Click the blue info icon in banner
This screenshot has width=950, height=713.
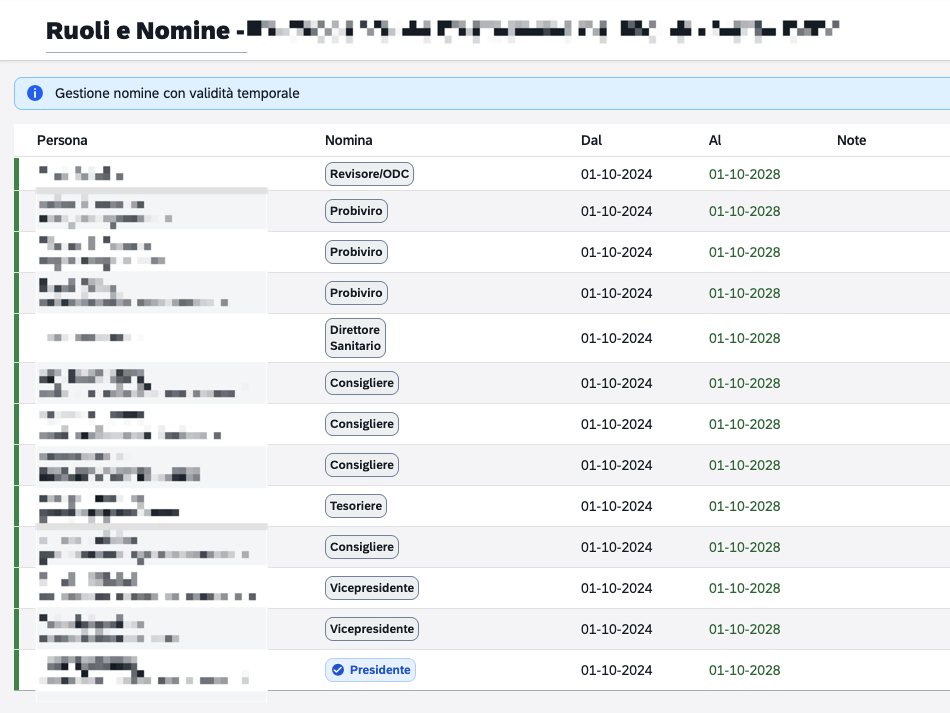[x=35, y=93]
